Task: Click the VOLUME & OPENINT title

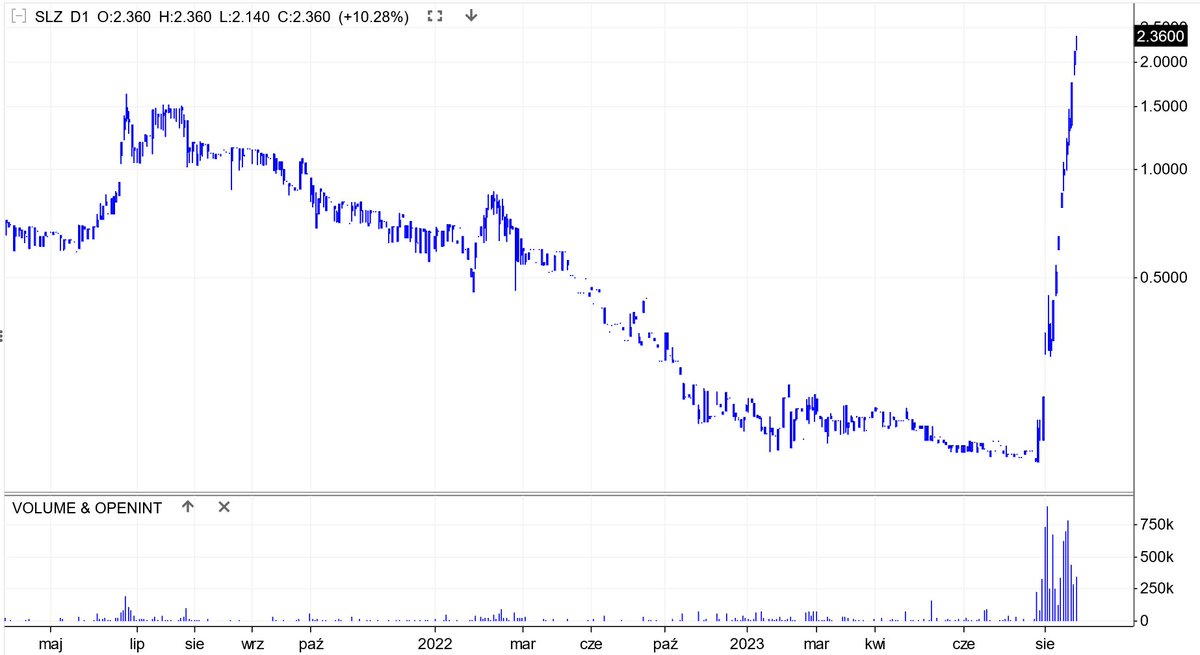Action: [87, 508]
